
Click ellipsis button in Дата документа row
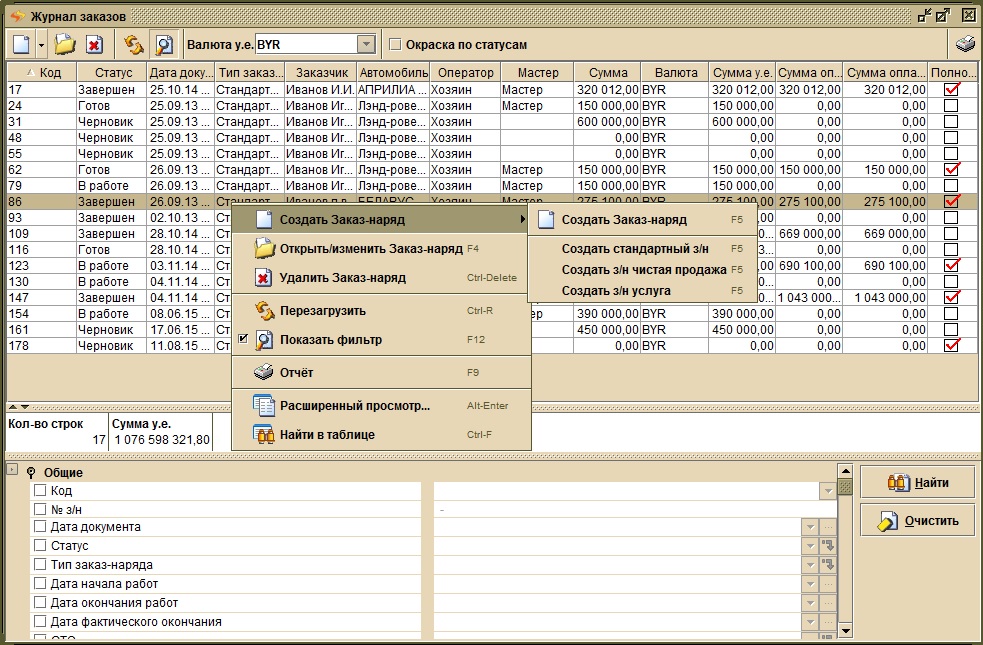coord(828,527)
